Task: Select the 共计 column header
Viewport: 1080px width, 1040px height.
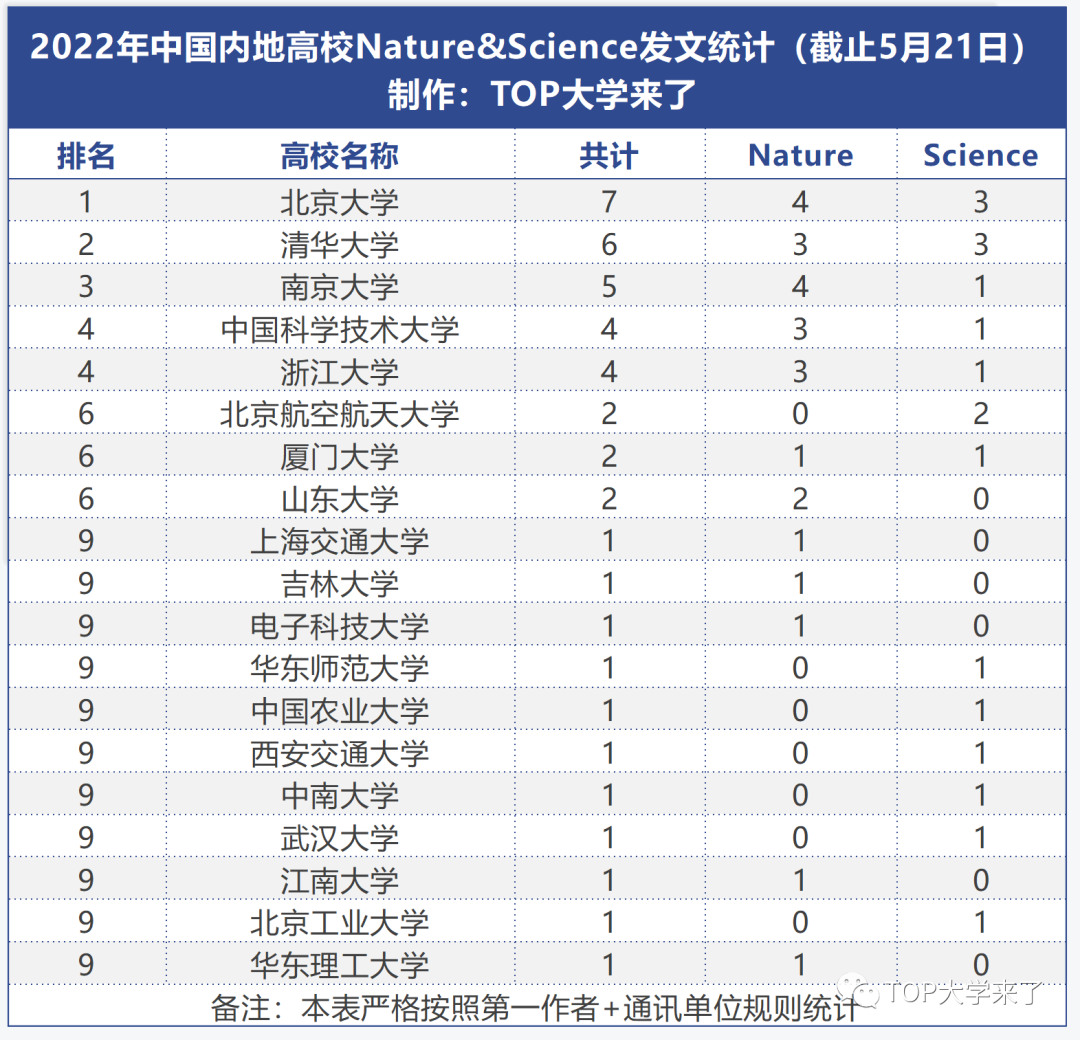Action: pos(608,156)
